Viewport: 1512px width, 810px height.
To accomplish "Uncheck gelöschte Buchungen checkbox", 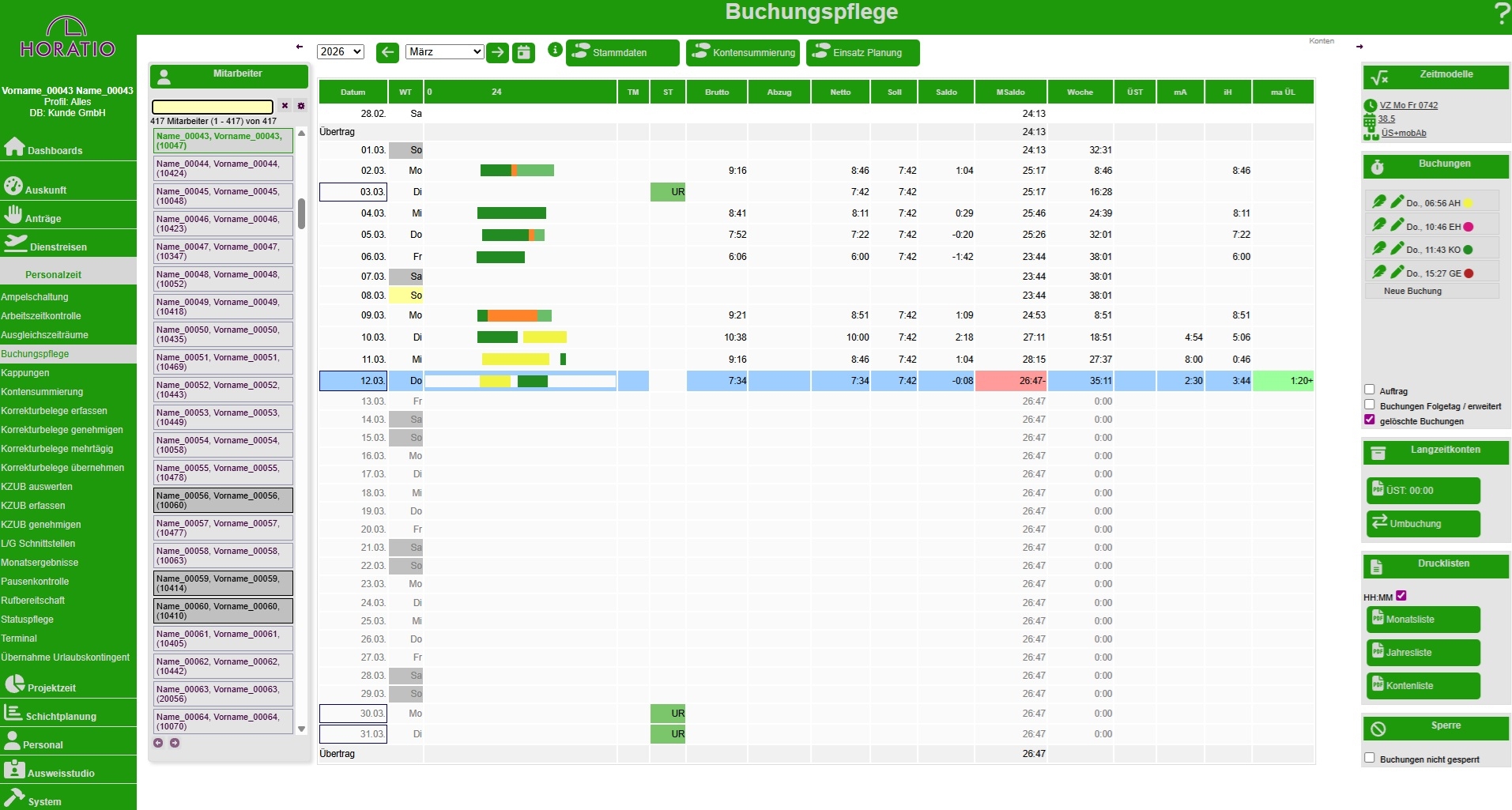I will pyautogui.click(x=1370, y=420).
